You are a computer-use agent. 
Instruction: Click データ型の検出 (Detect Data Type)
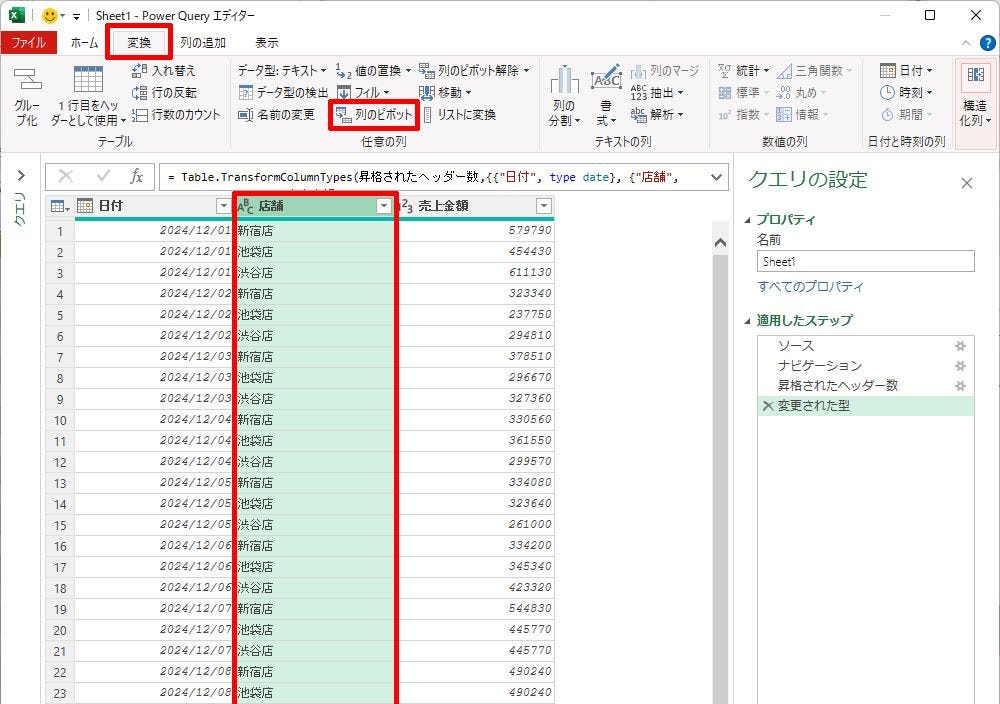283,93
